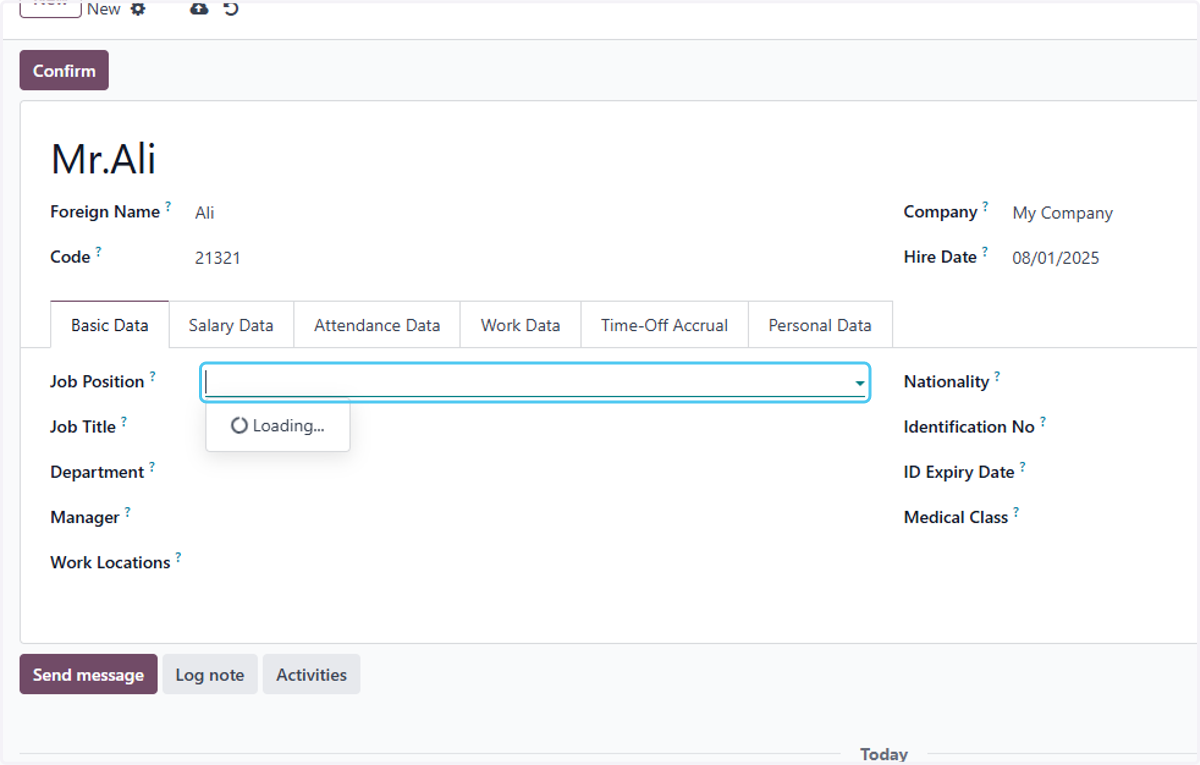This screenshot has width=1200, height=765.
Task: Click the Manager help question mark
Action: [127, 513]
